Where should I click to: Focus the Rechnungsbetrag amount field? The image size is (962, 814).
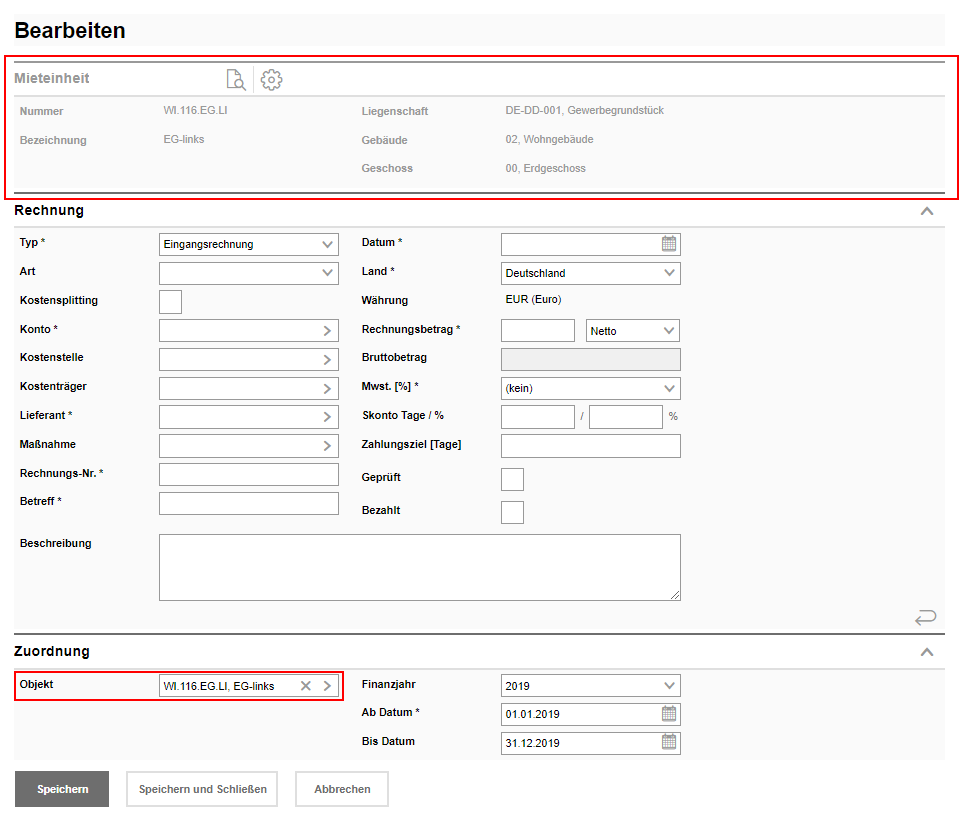point(537,331)
